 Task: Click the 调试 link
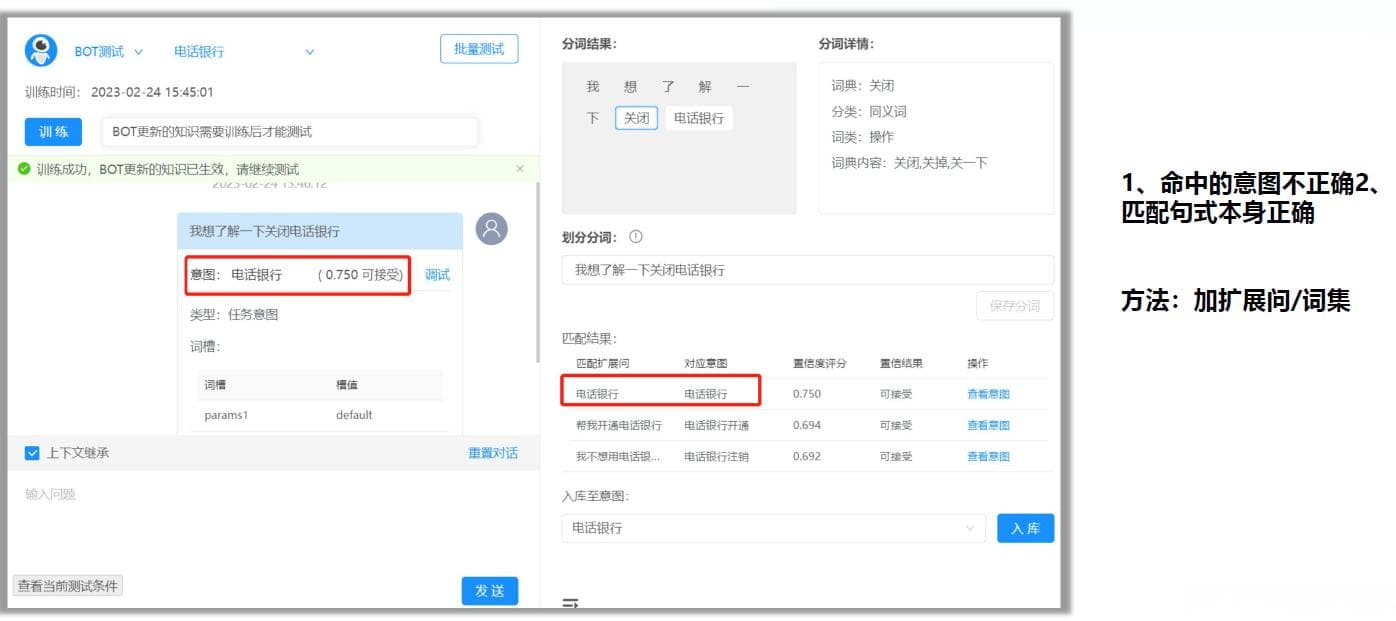click(437, 275)
